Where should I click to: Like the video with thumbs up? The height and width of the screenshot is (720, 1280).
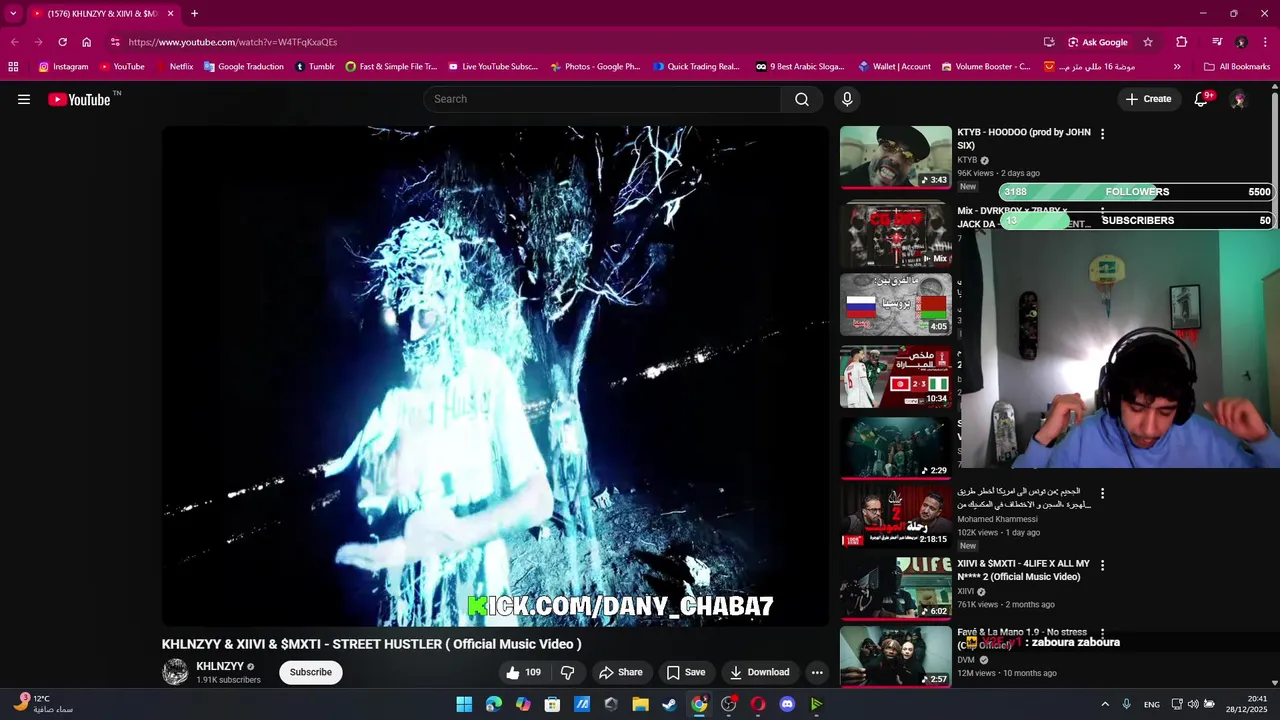point(524,672)
